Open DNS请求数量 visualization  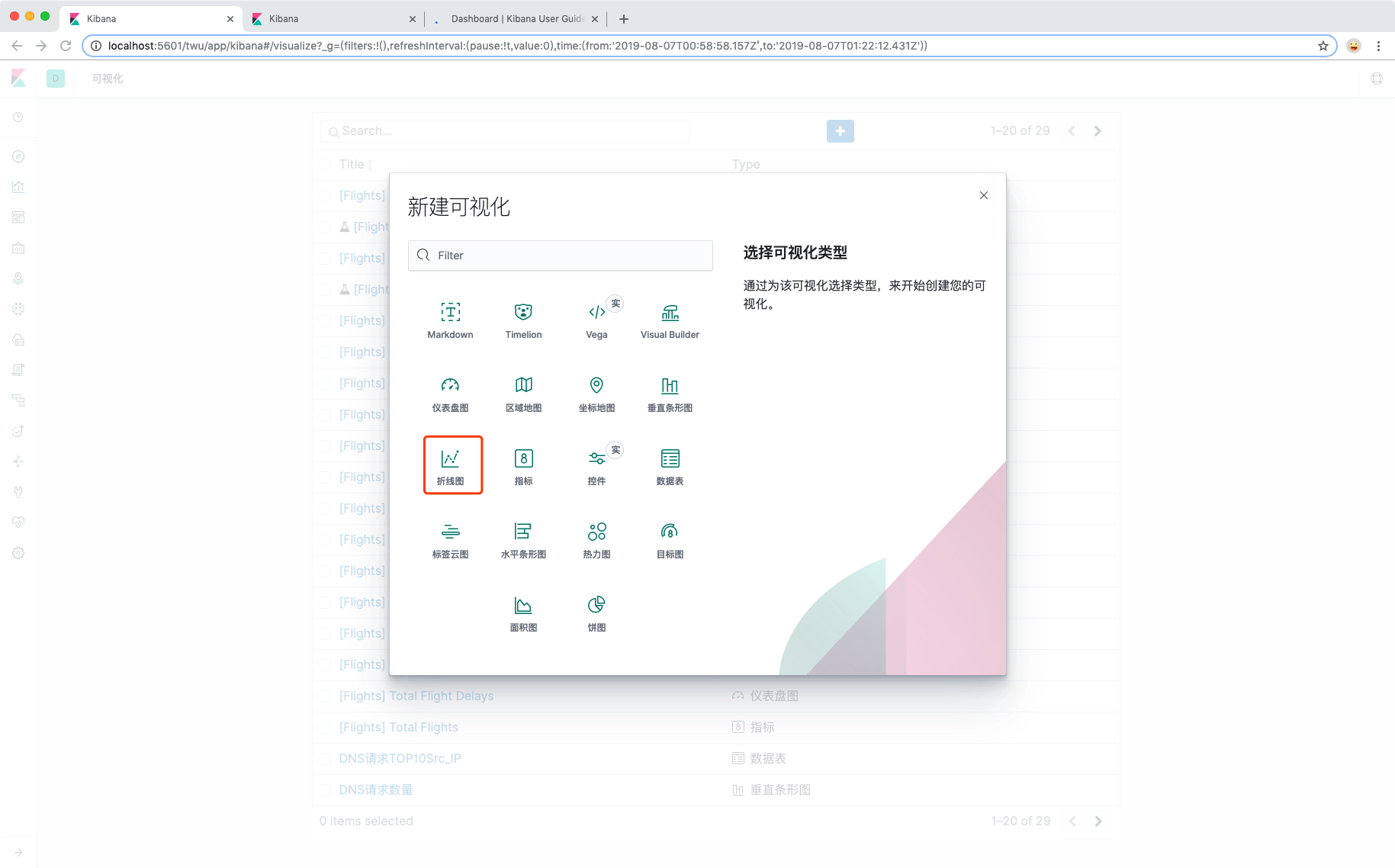coord(376,789)
